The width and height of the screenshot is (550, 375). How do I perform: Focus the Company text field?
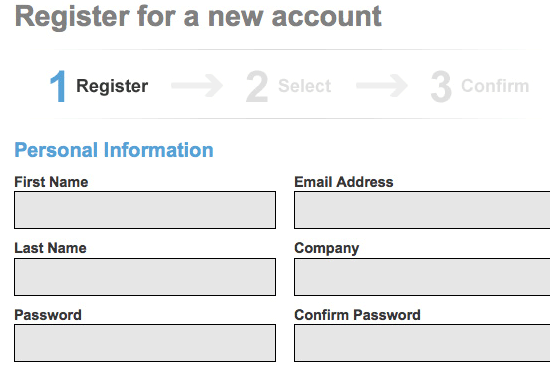tap(422, 277)
